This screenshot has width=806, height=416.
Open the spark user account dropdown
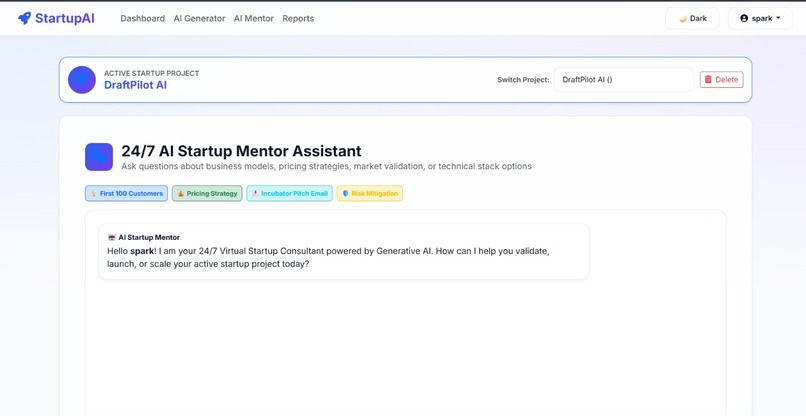coord(760,19)
